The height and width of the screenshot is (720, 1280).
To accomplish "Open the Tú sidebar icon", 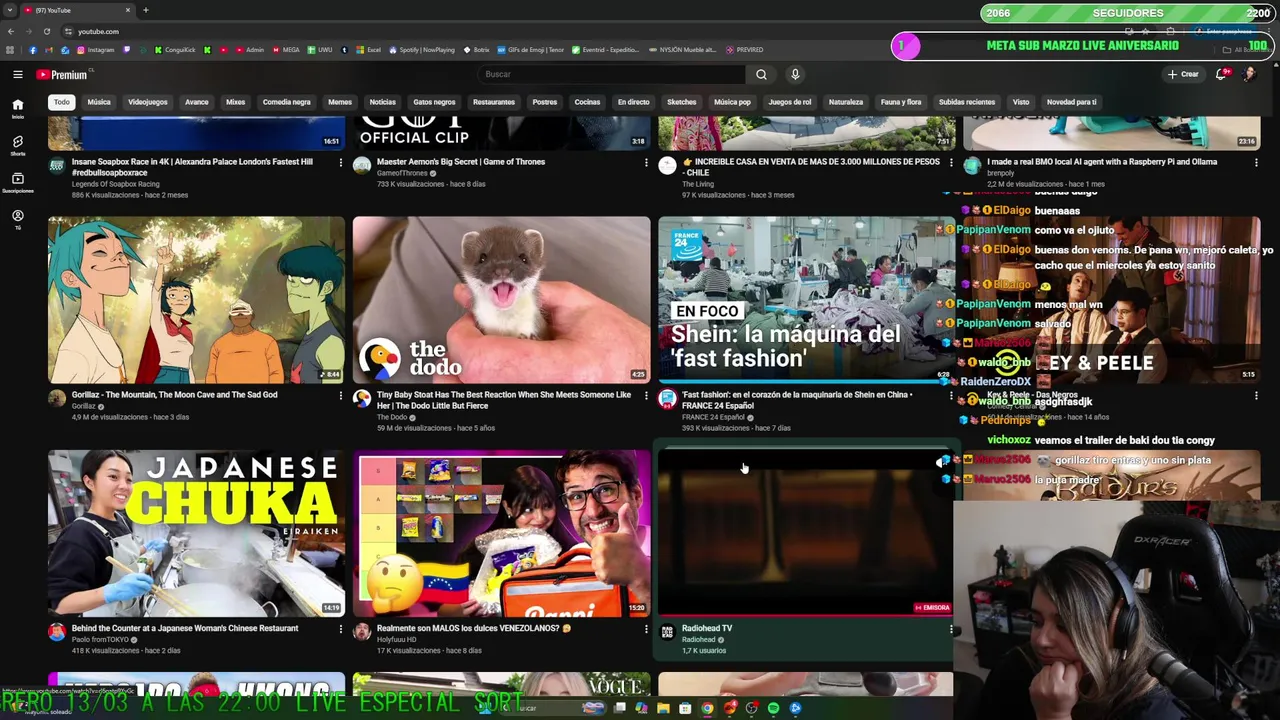I will click(18, 220).
